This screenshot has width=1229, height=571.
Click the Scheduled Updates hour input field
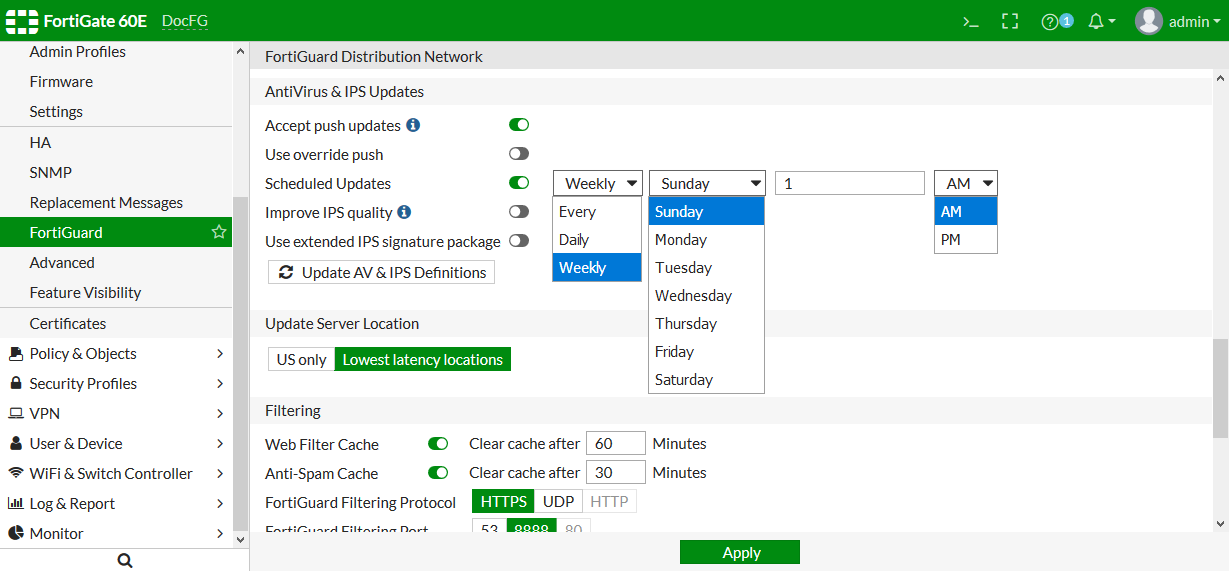(x=849, y=183)
